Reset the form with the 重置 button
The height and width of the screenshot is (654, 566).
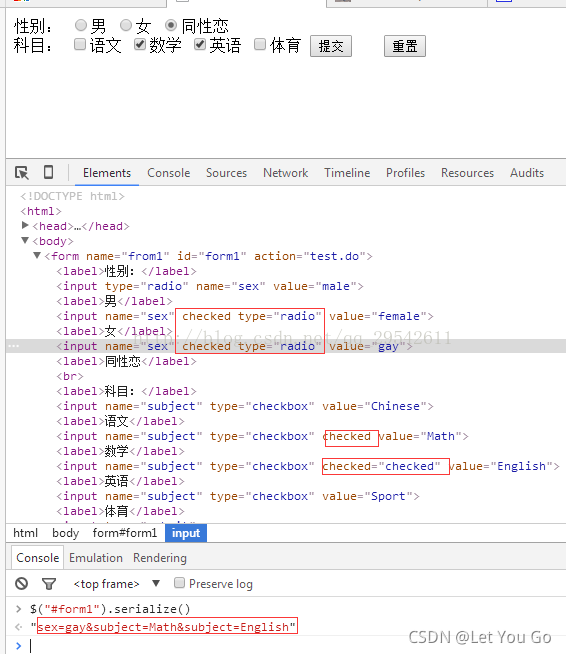405,46
